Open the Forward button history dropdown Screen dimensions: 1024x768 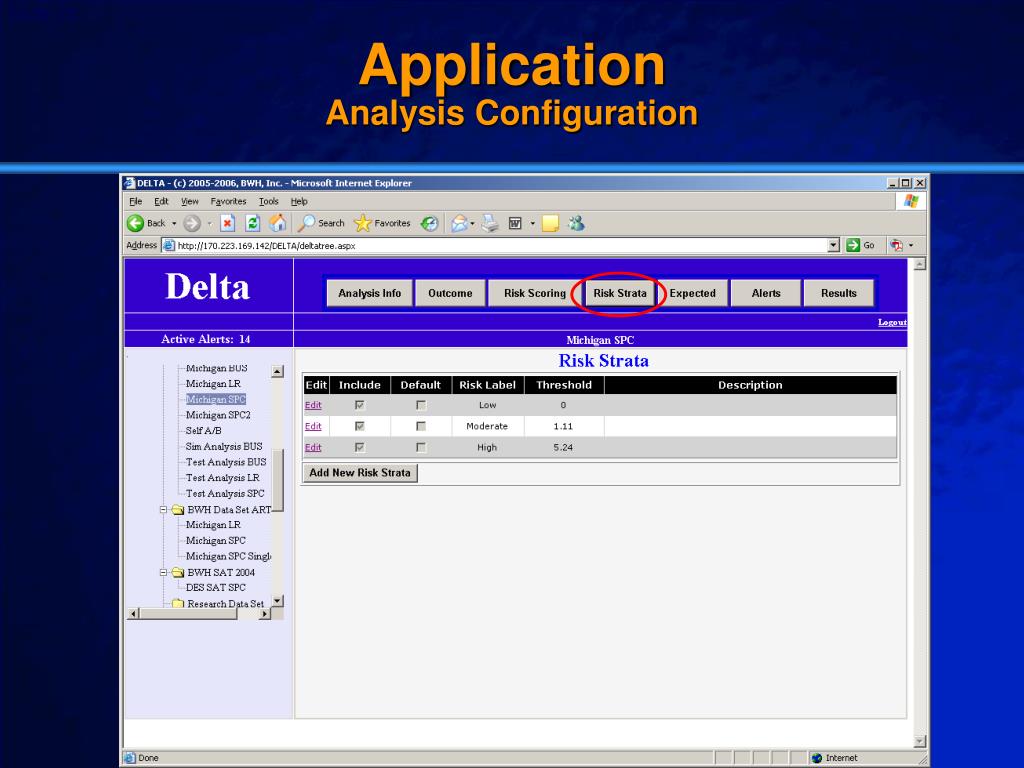point(210,223)
